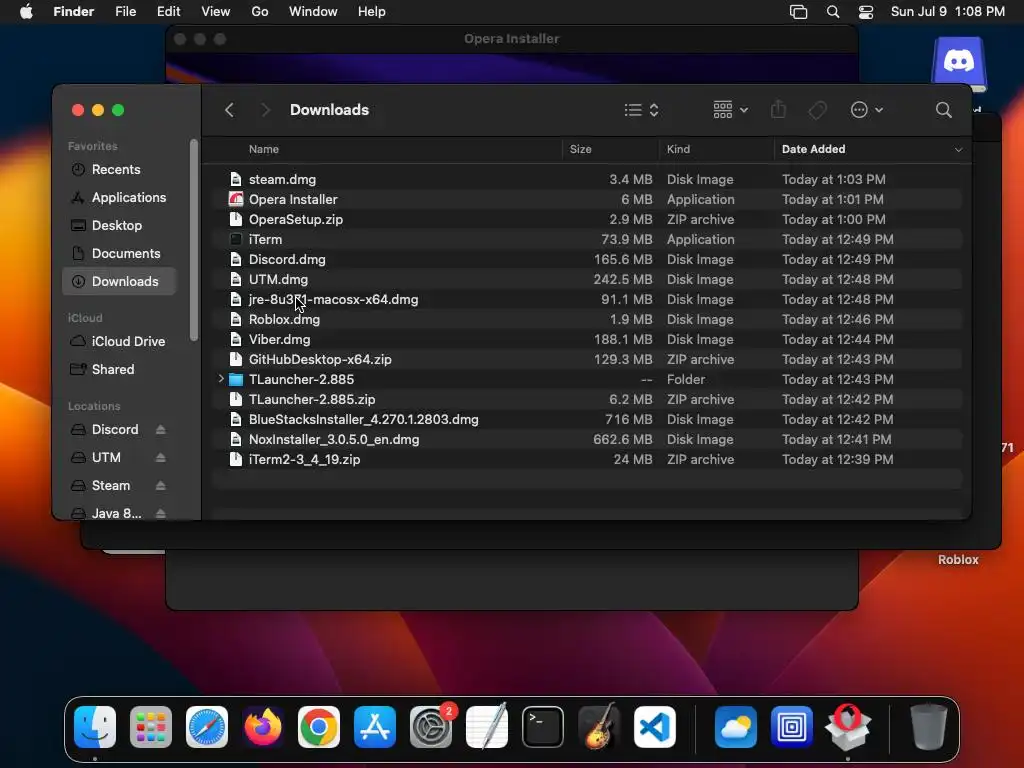Click the Finder window search icon
The image size is (1024, 768).
tap(943, 110)
